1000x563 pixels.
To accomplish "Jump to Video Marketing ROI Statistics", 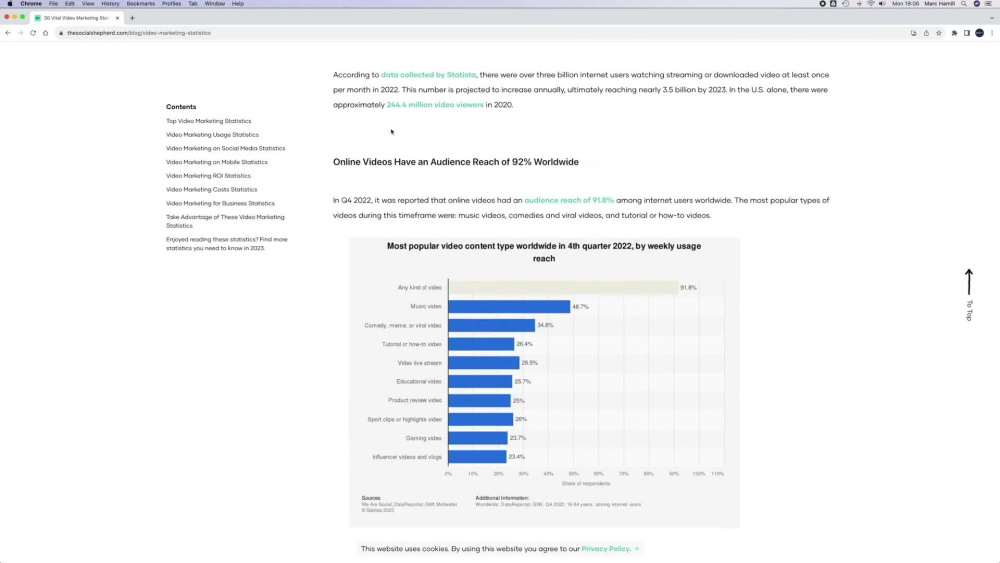I will pos(209,176).
